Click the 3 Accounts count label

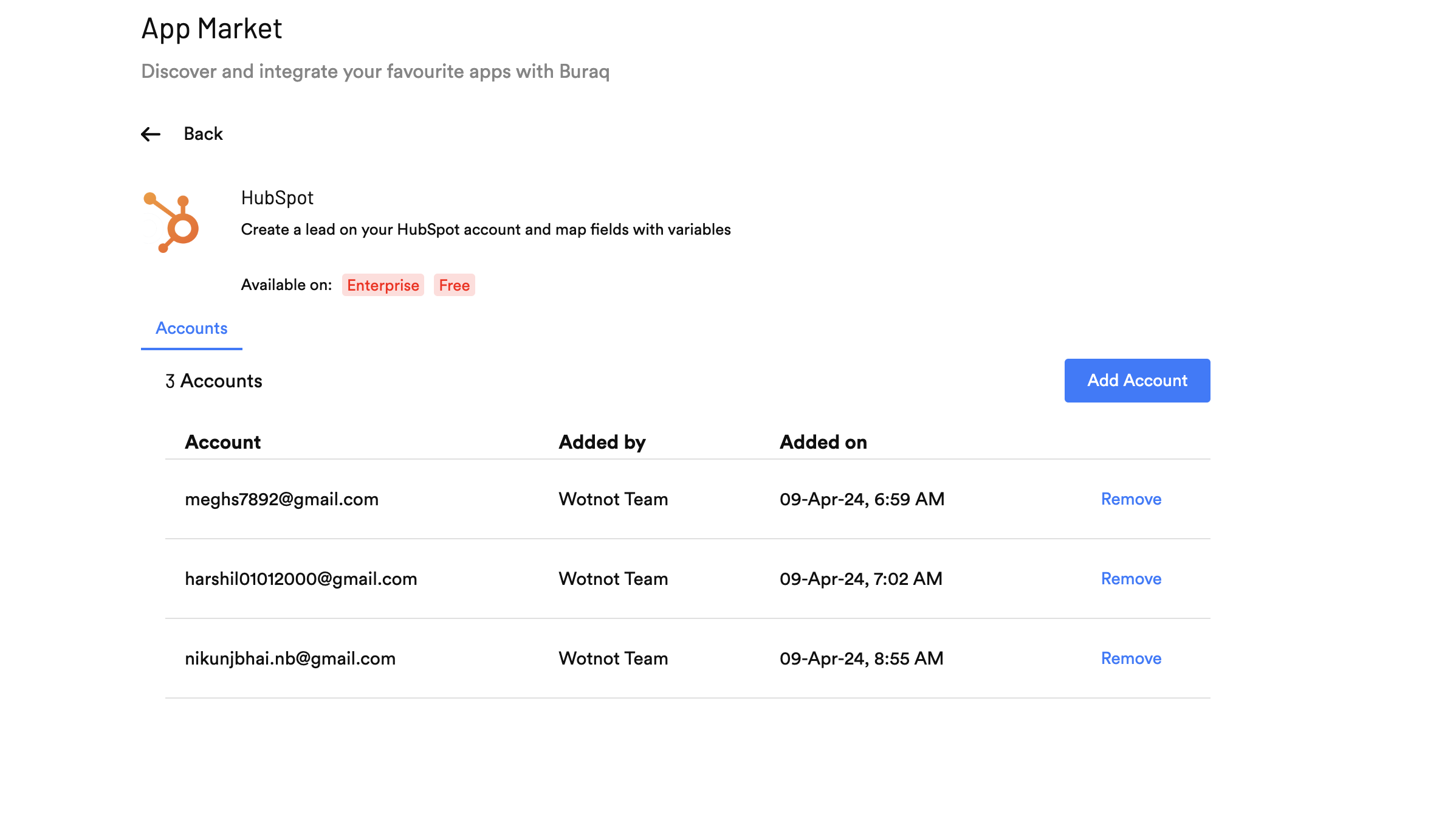click(214, 381)
